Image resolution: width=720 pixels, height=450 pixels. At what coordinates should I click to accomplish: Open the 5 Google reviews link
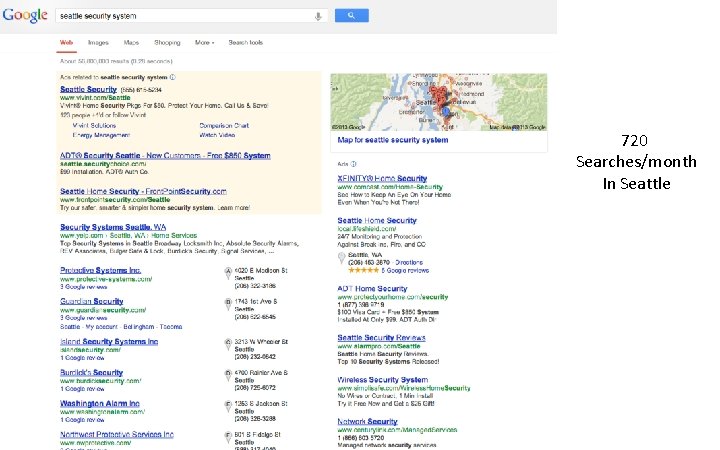pos(405,270)
